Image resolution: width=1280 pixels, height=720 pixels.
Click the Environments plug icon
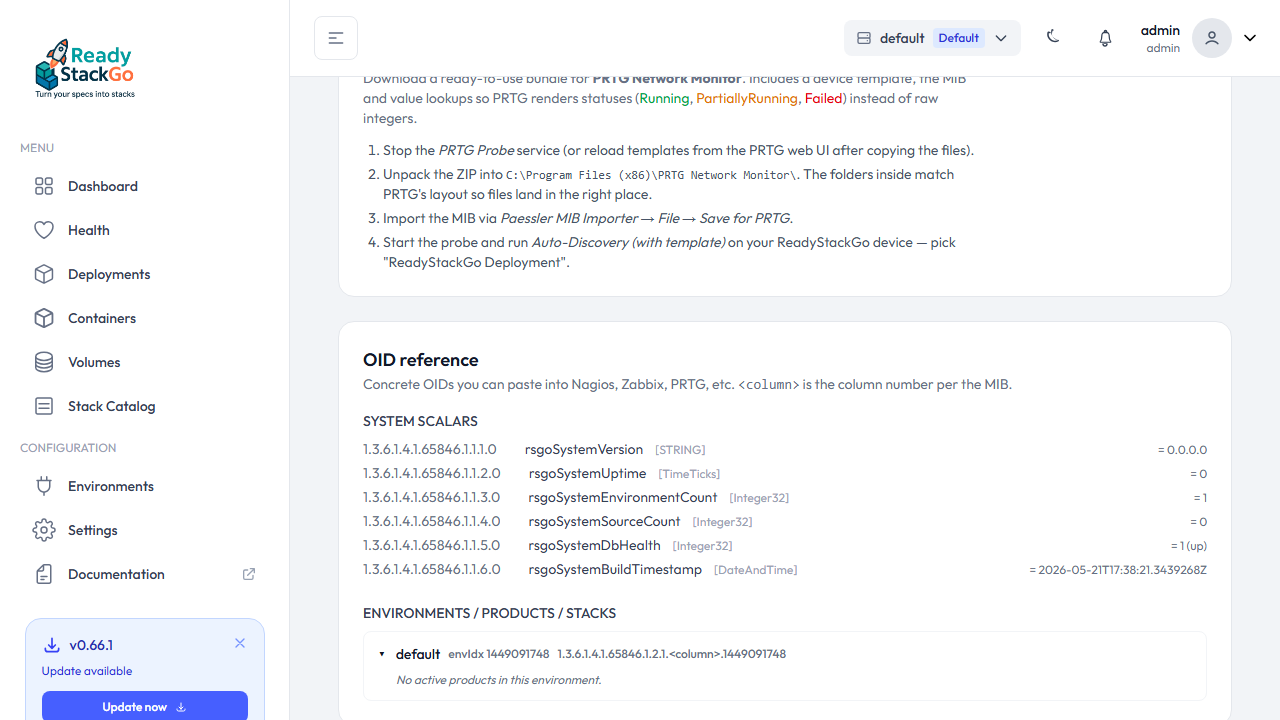44,486
